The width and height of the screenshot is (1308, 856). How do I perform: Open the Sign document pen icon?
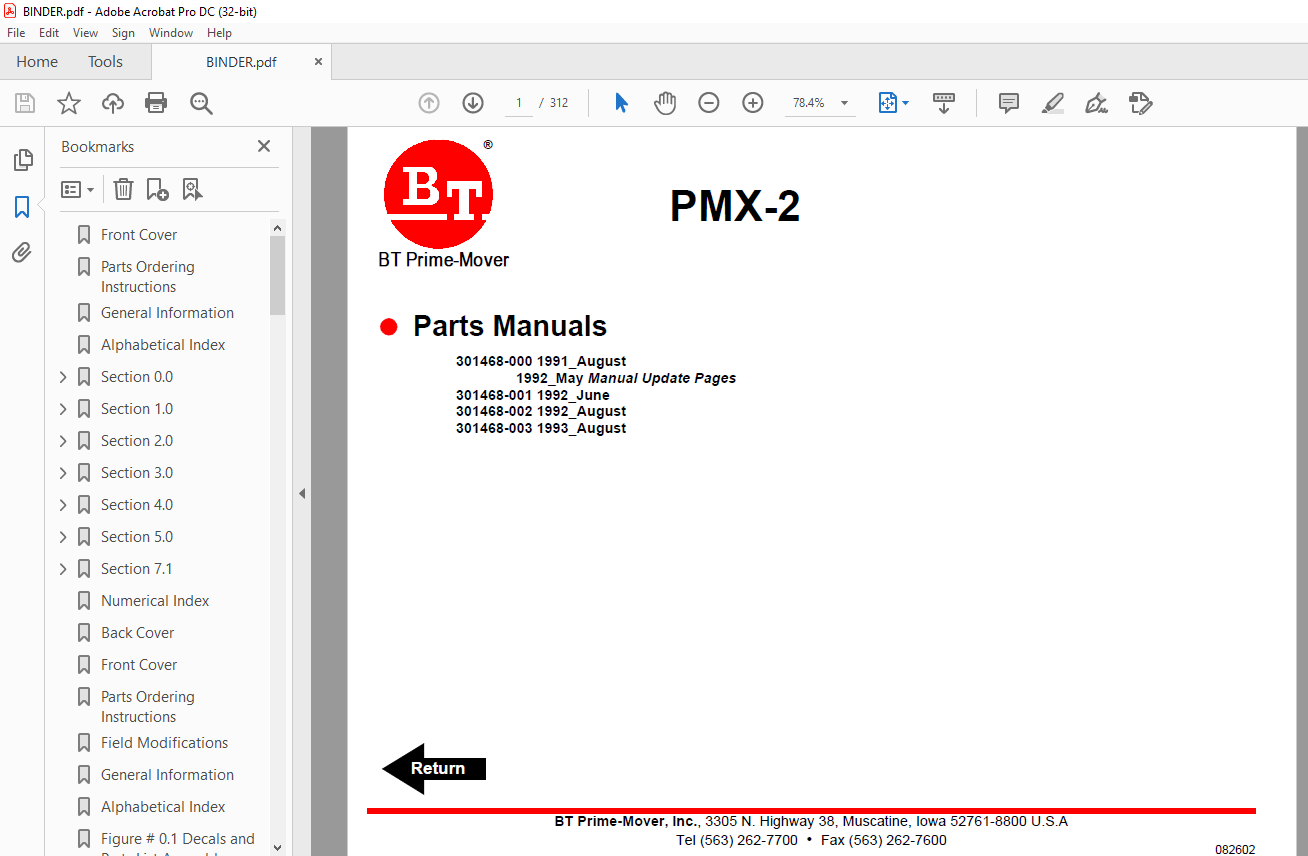click(x=1096, y=103)
